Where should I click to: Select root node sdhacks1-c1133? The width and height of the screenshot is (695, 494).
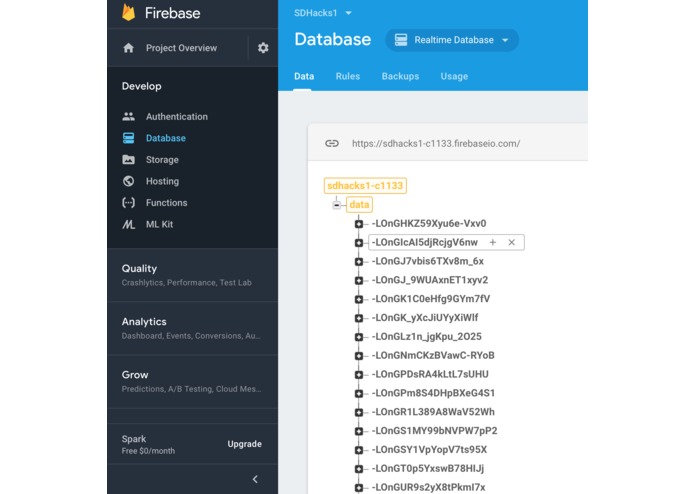point(365,186)
